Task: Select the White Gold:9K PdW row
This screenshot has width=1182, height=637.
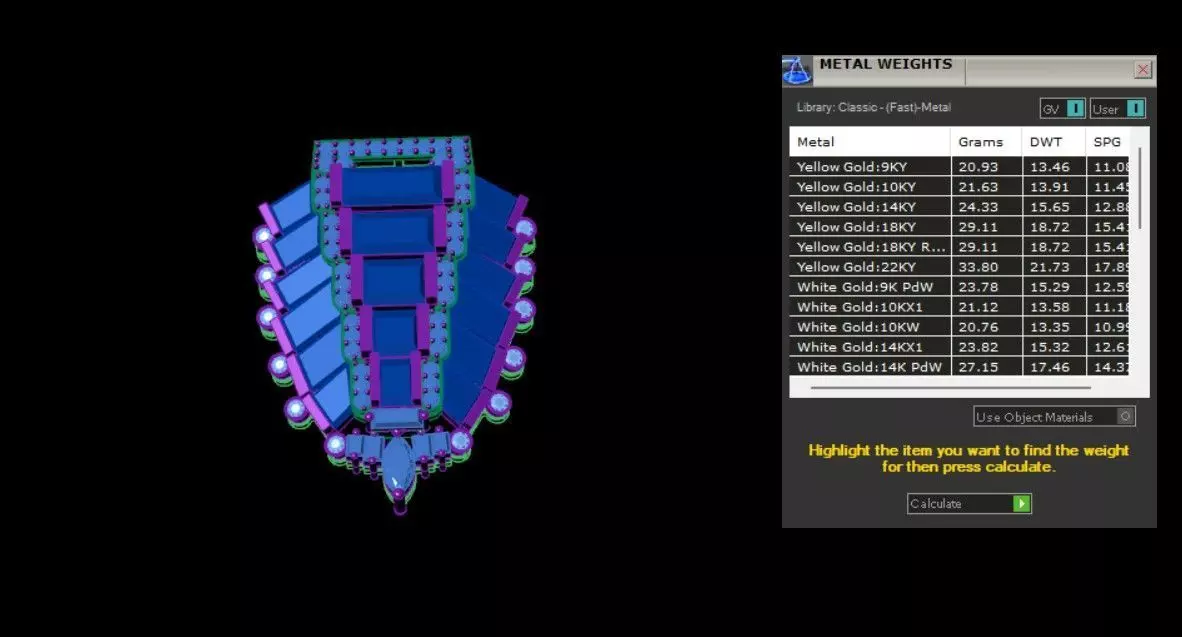Action: pyautogui.click(x=959, y=286)
